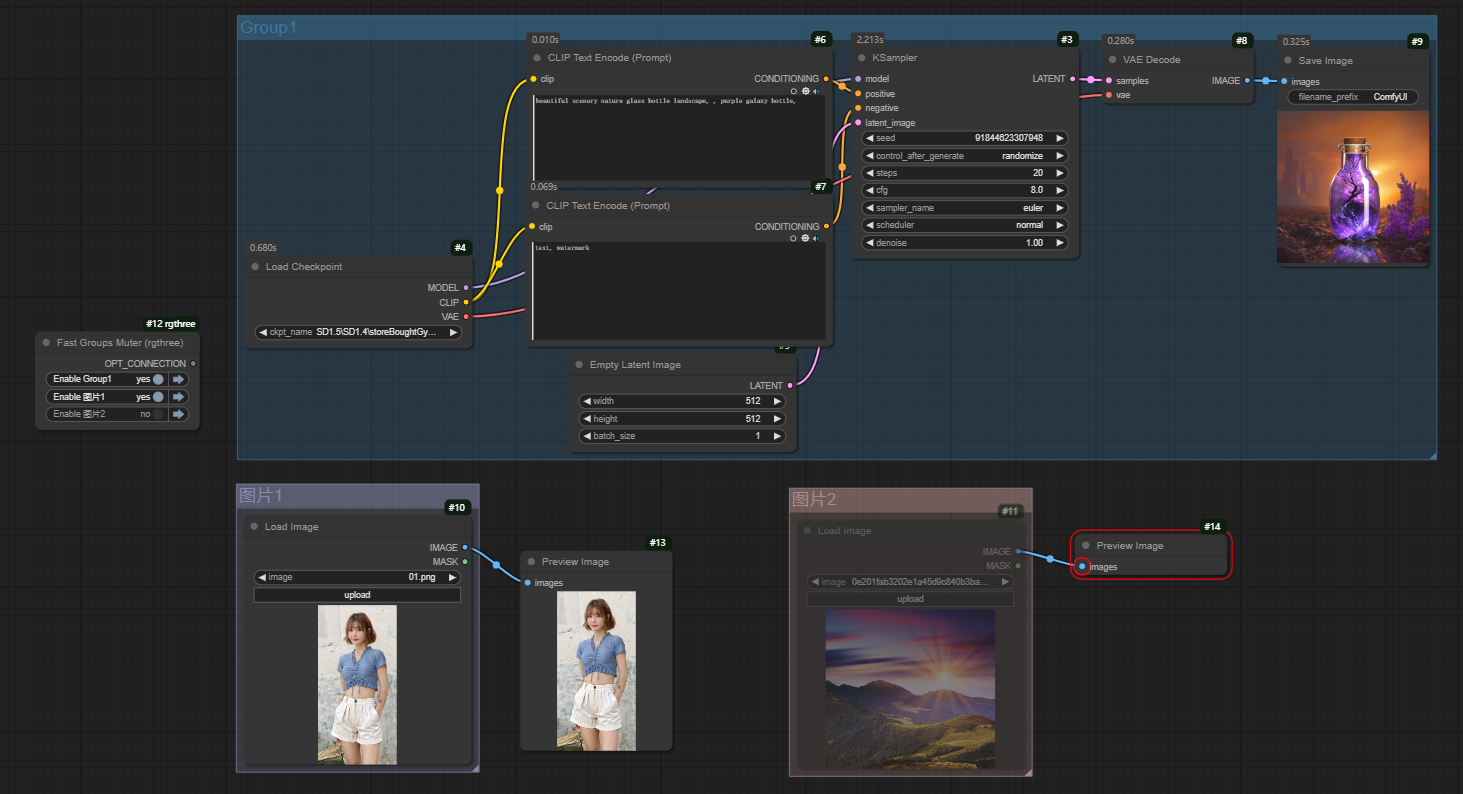The height and width of the screenshot is (794, 1463).
Task: Click the filename_prefix field in Save Image
Action: [x=1352, y=97]
